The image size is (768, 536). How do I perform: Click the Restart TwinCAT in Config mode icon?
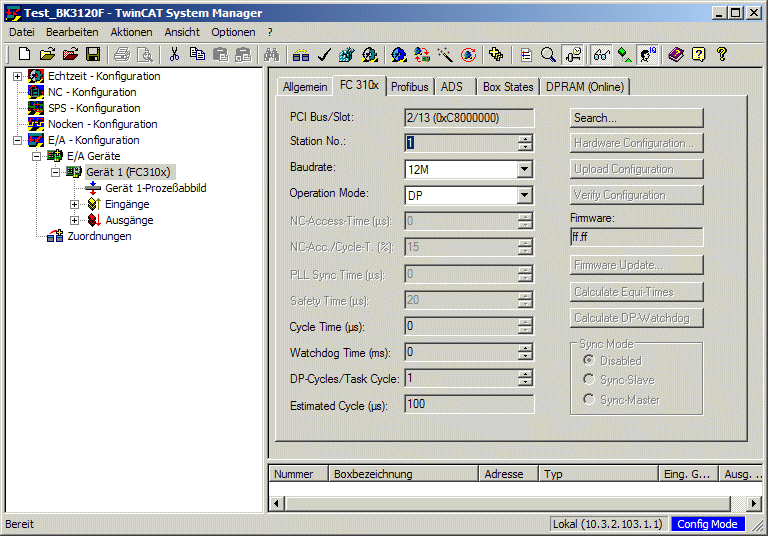(x=399, y=54)
